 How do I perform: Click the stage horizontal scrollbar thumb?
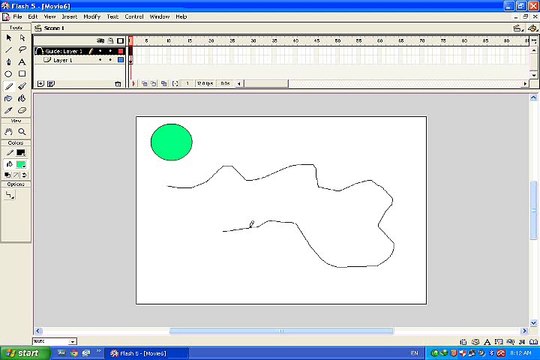click(281, 331)
